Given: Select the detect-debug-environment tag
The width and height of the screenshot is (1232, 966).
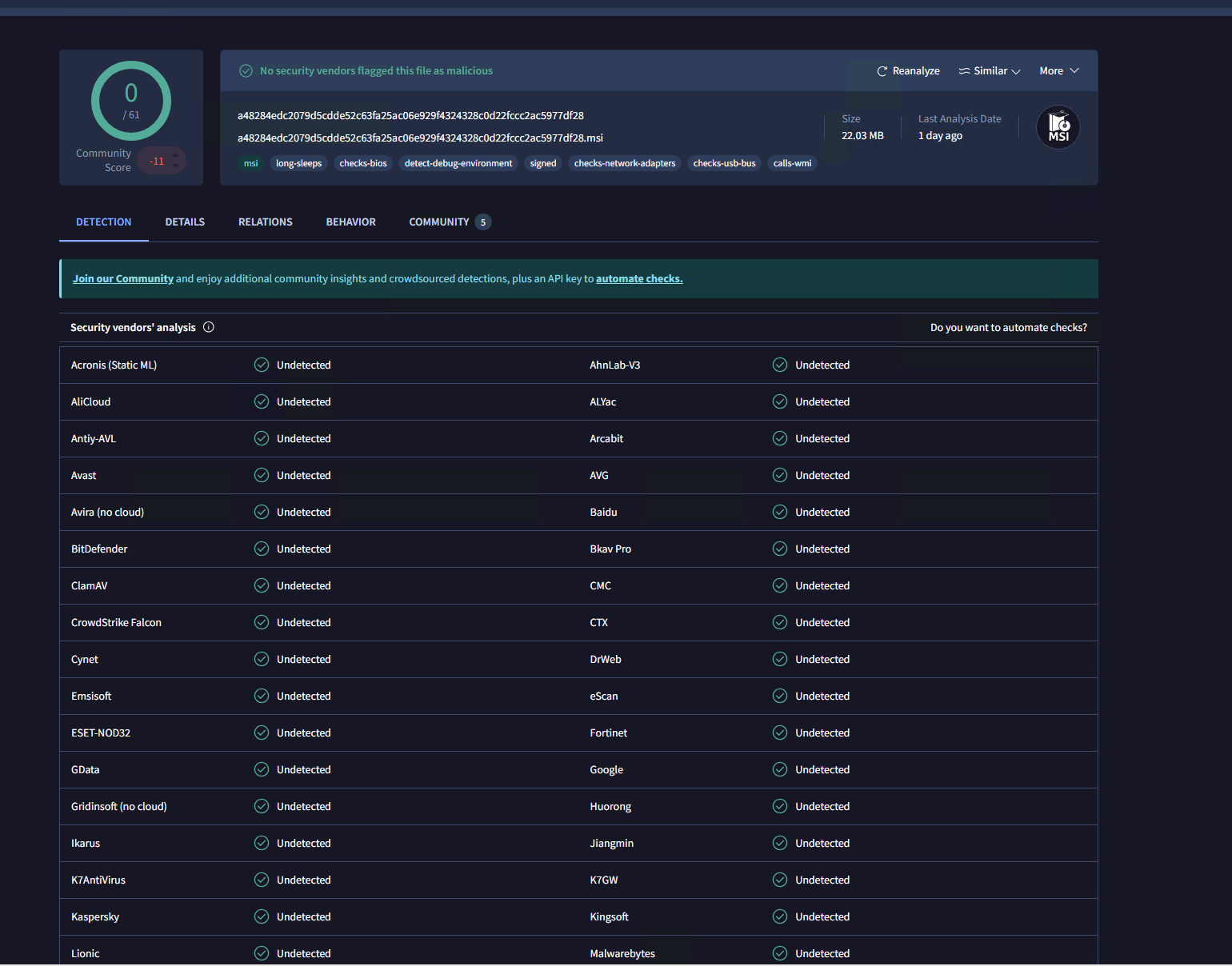Looking at the screenshot, I should 458,163.
